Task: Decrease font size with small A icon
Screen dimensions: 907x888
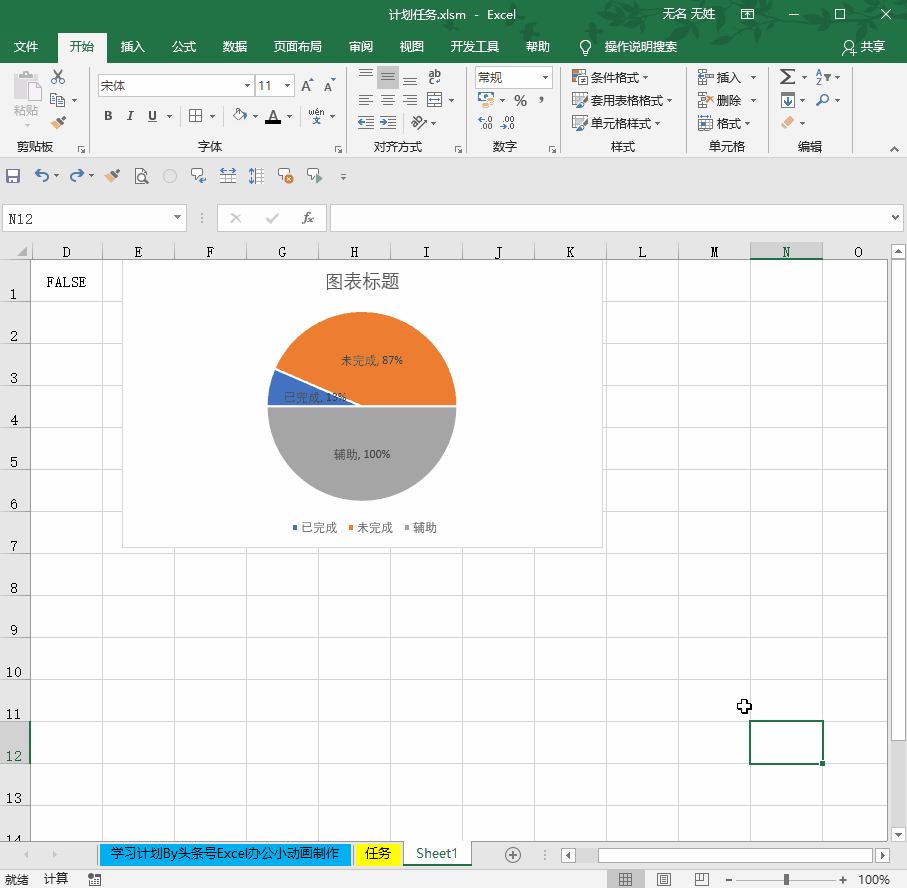Action: [329, 86]
